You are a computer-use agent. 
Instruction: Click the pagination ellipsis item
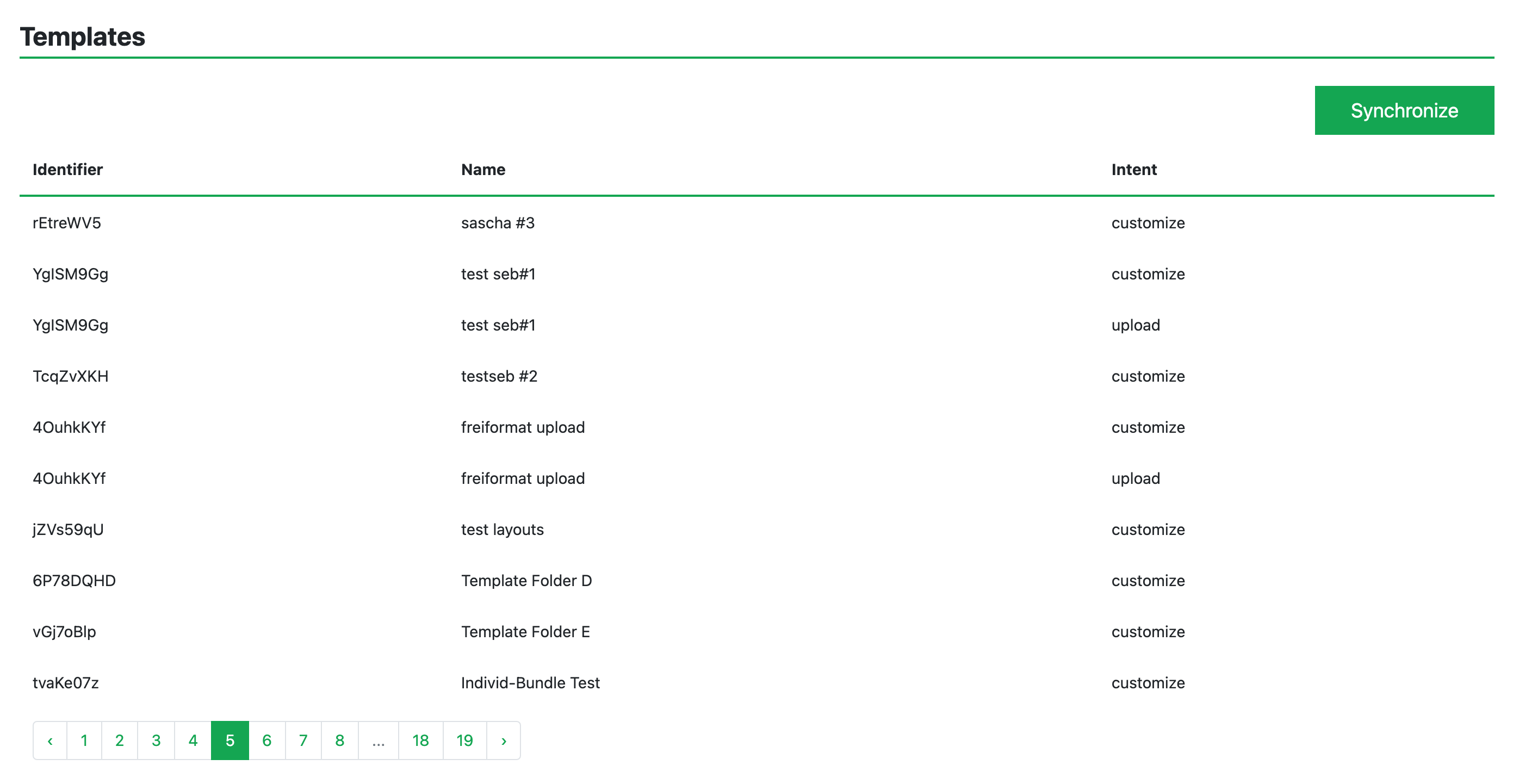pyautogui.click(x=379, y=740)
